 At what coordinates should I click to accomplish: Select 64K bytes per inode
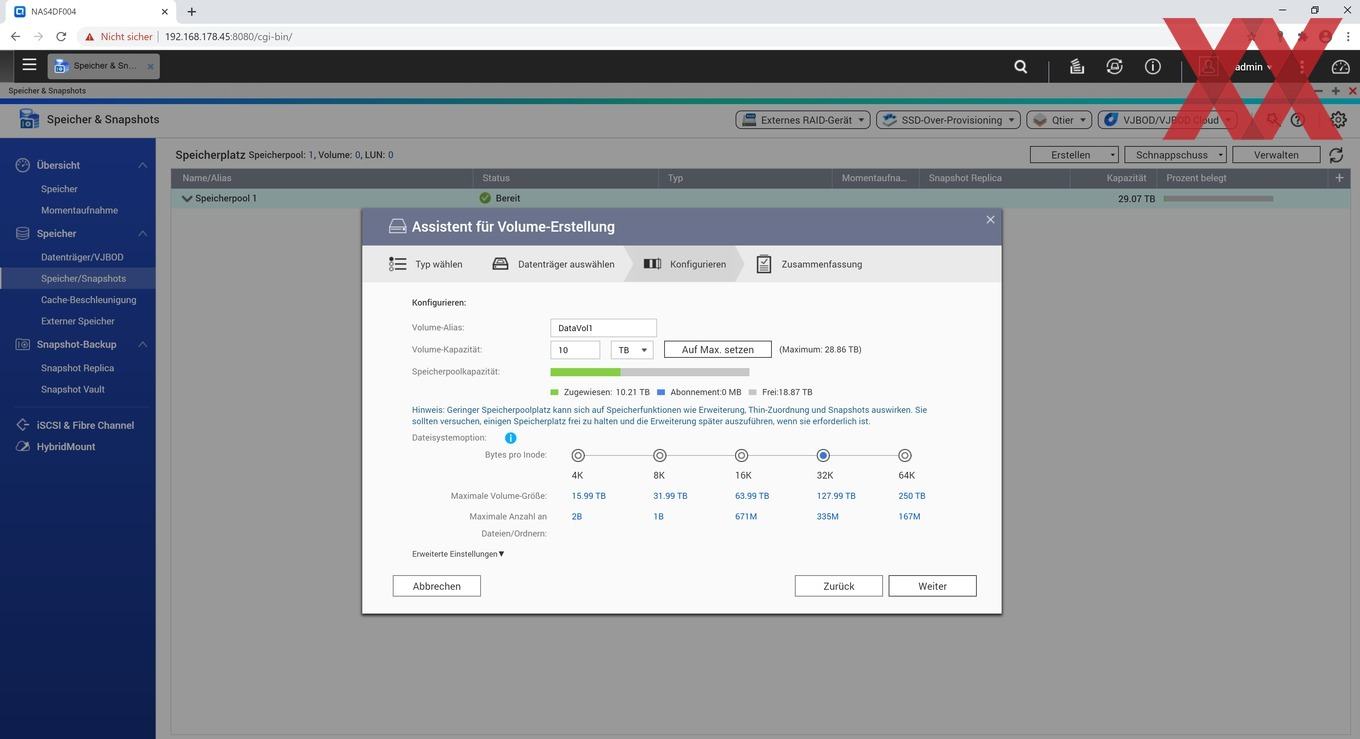tap(905, 456)
